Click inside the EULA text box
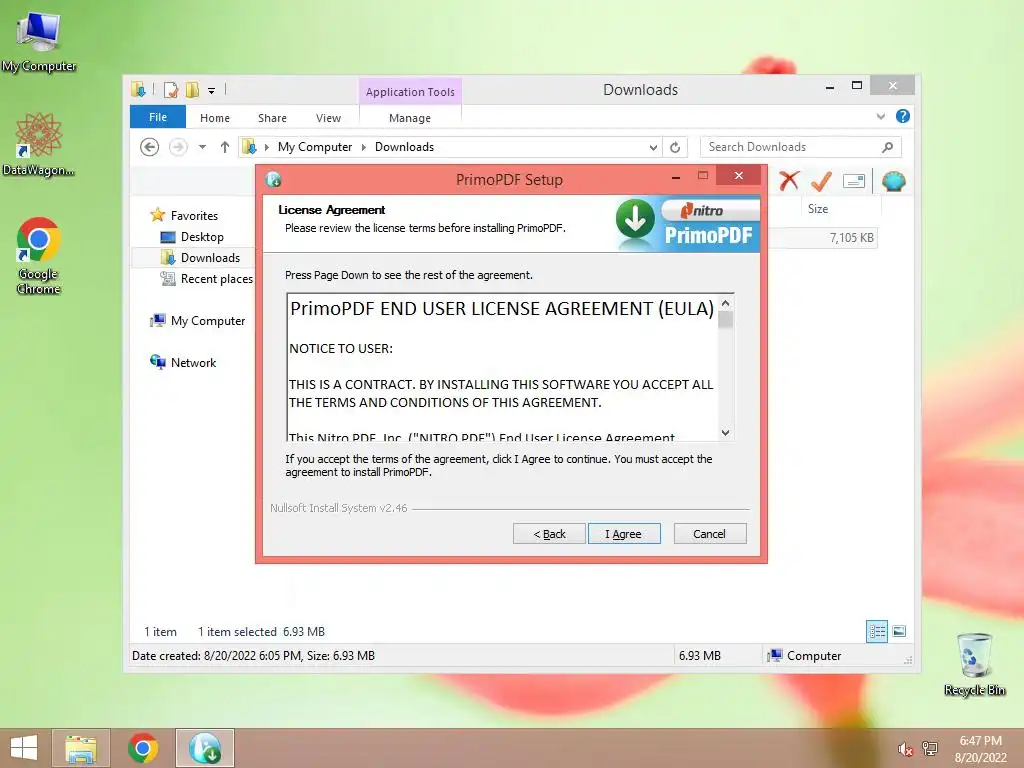 [x=503, y=367]
